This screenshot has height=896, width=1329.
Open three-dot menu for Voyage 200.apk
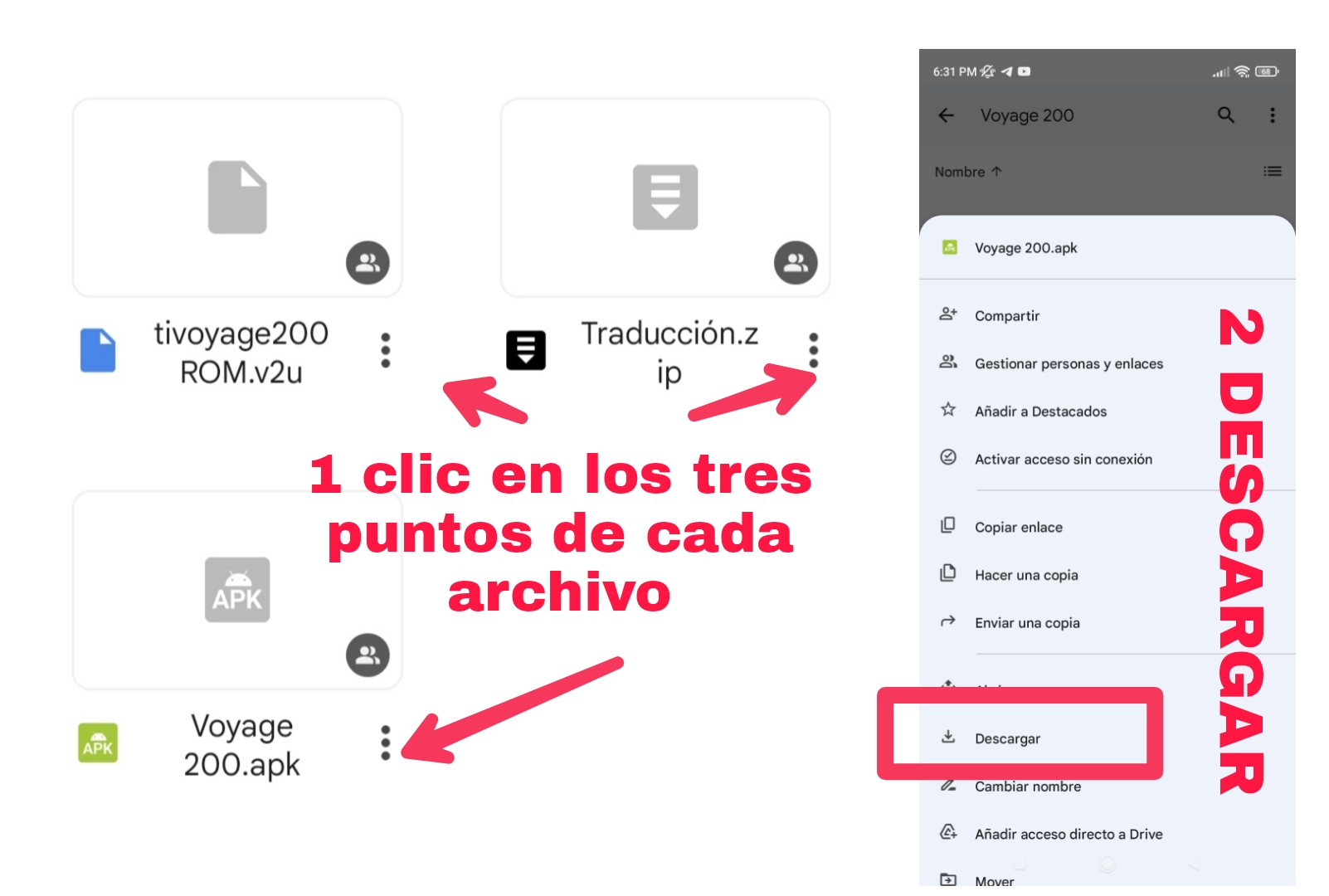point(386,743)
